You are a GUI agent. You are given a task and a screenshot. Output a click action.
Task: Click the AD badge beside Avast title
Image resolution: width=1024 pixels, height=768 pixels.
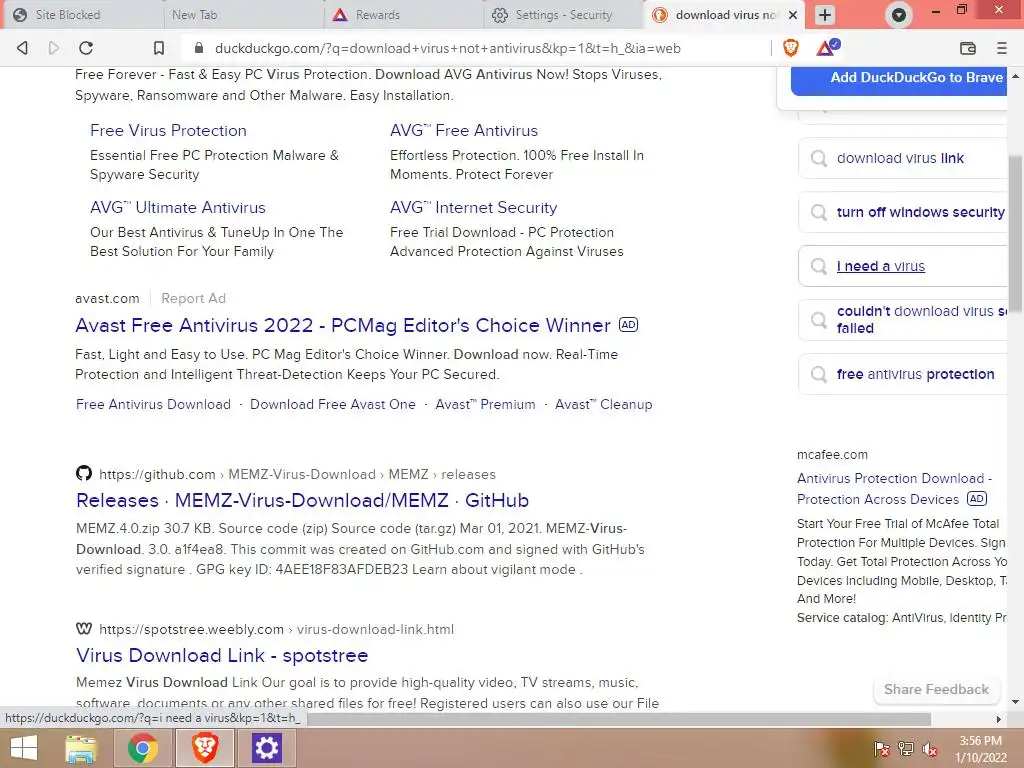point(628,325)
